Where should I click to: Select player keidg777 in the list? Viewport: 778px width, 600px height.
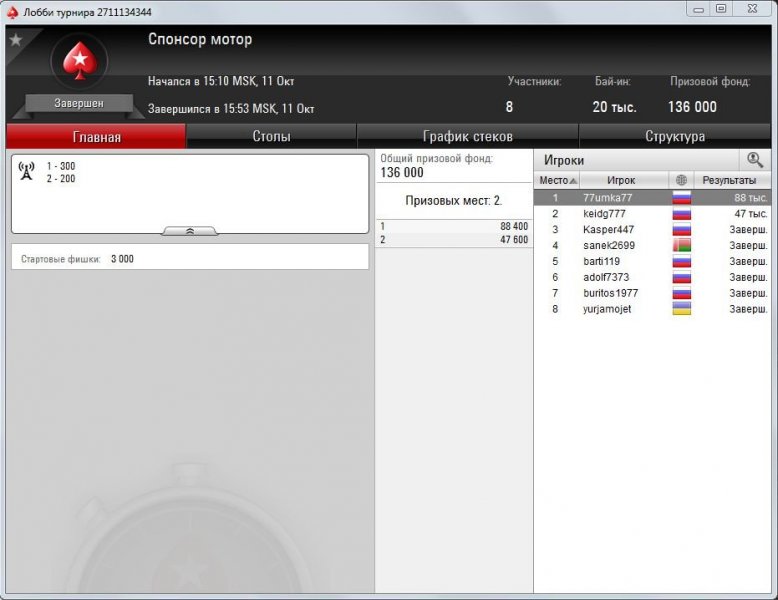point(604,214)
